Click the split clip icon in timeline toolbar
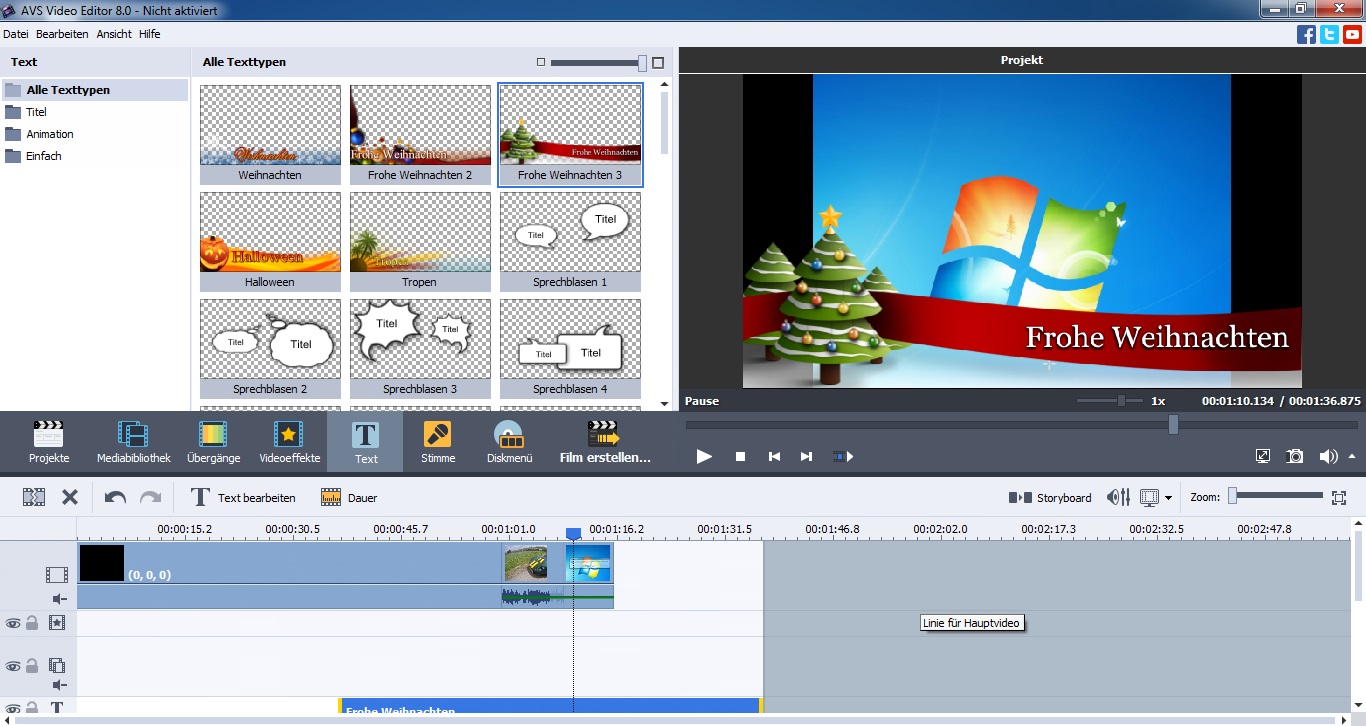The height and width of the screenshot is (726, 1366). (x=34, y=497)
